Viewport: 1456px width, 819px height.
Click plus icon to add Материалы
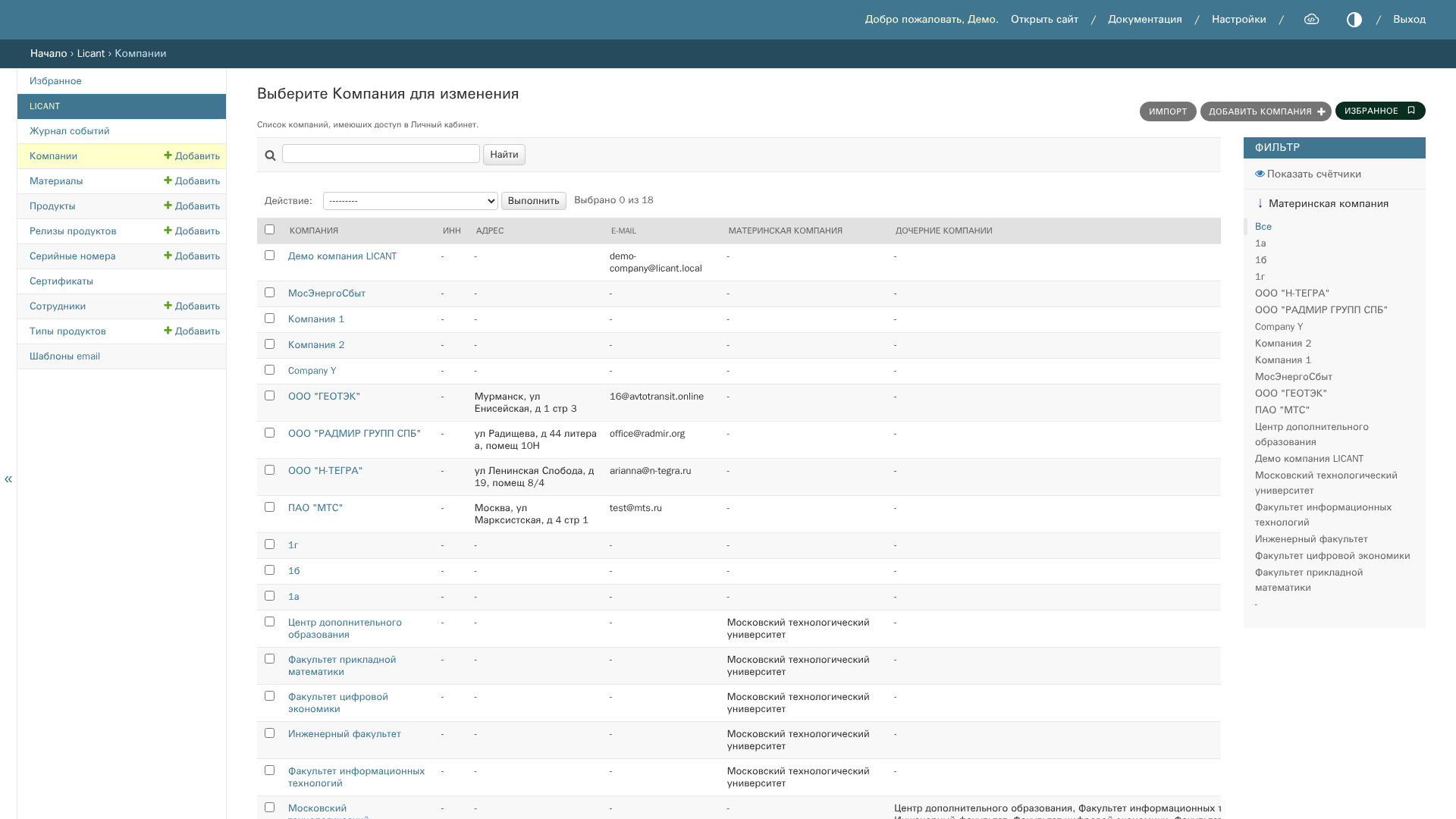168,180
